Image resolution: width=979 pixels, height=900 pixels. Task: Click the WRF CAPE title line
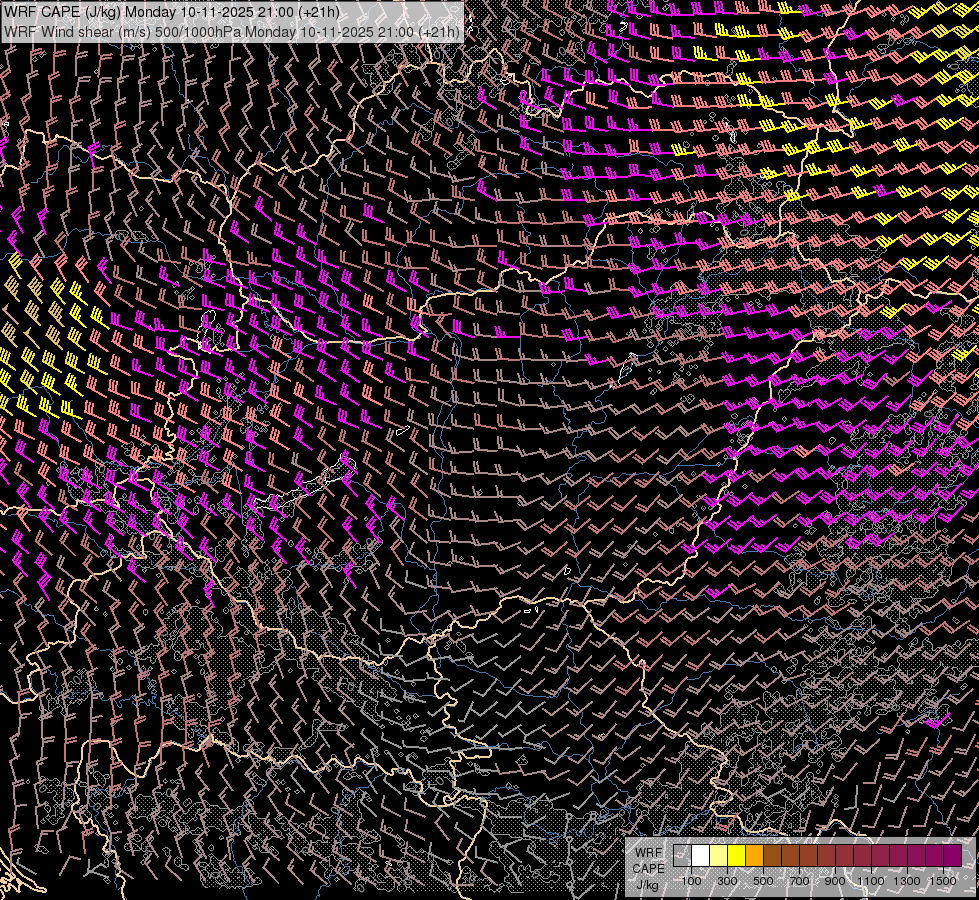(172, 12)
